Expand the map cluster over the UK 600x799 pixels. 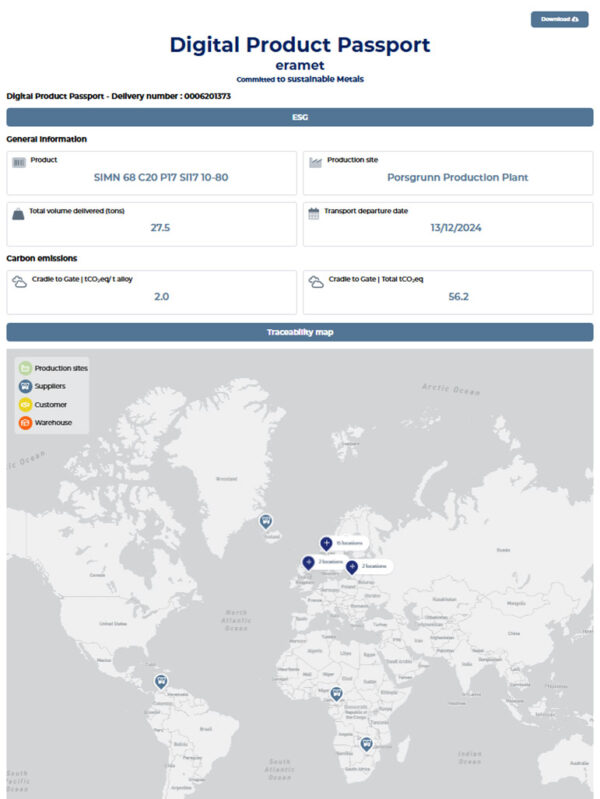click(308, 562)
